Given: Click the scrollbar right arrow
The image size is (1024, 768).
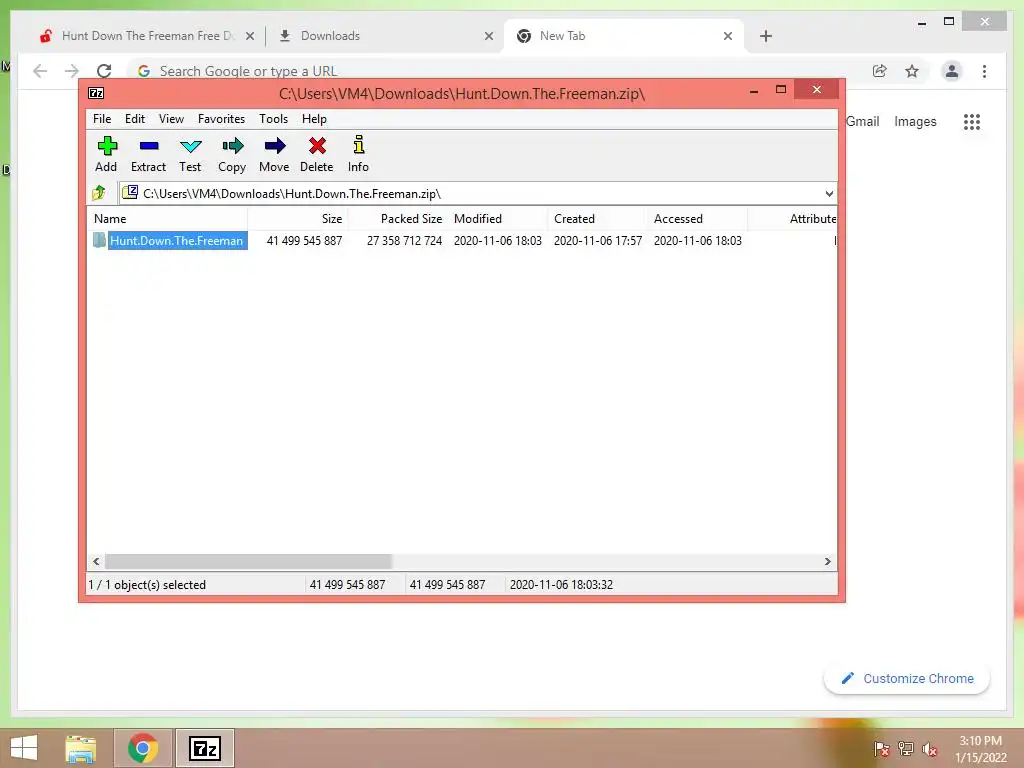Looking at the screenshot, I should point(827,561).
